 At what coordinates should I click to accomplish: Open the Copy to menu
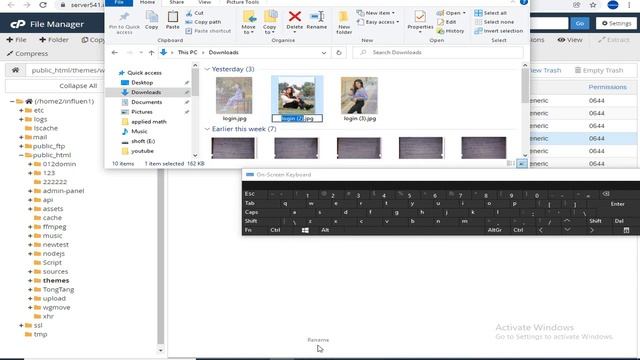(269, 23)
